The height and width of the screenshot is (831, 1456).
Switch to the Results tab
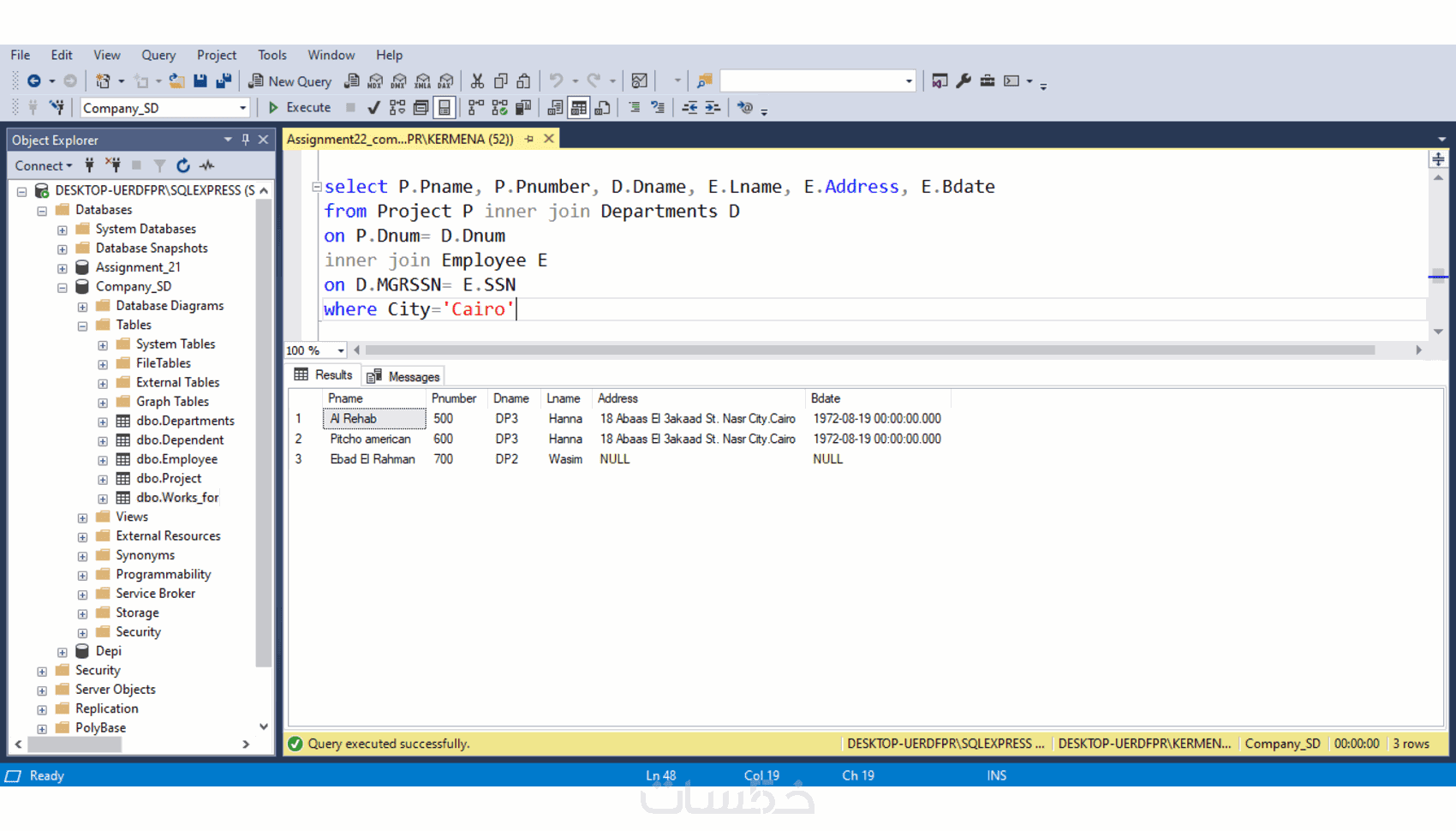click(x=323, y=375)
